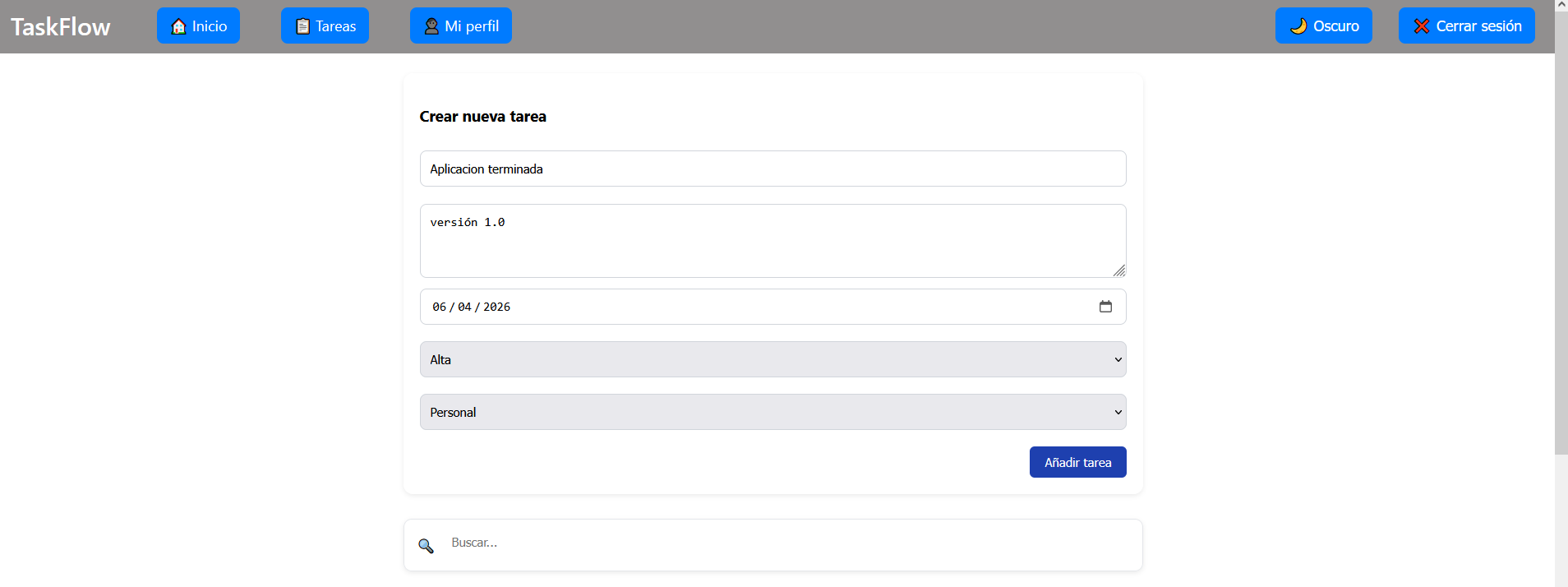This screenshot has width=1568, height=587.
Task: Select the day segment 06 in date
Action: pos(440,307)
